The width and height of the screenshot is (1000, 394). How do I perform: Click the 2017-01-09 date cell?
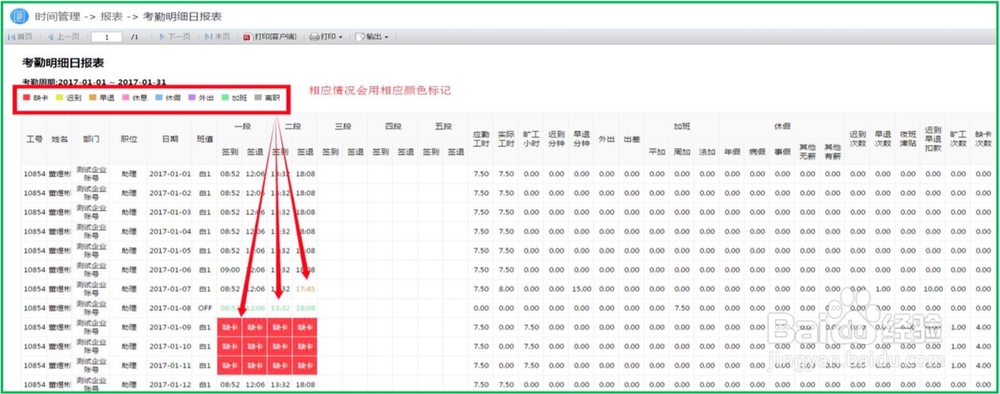170,327
